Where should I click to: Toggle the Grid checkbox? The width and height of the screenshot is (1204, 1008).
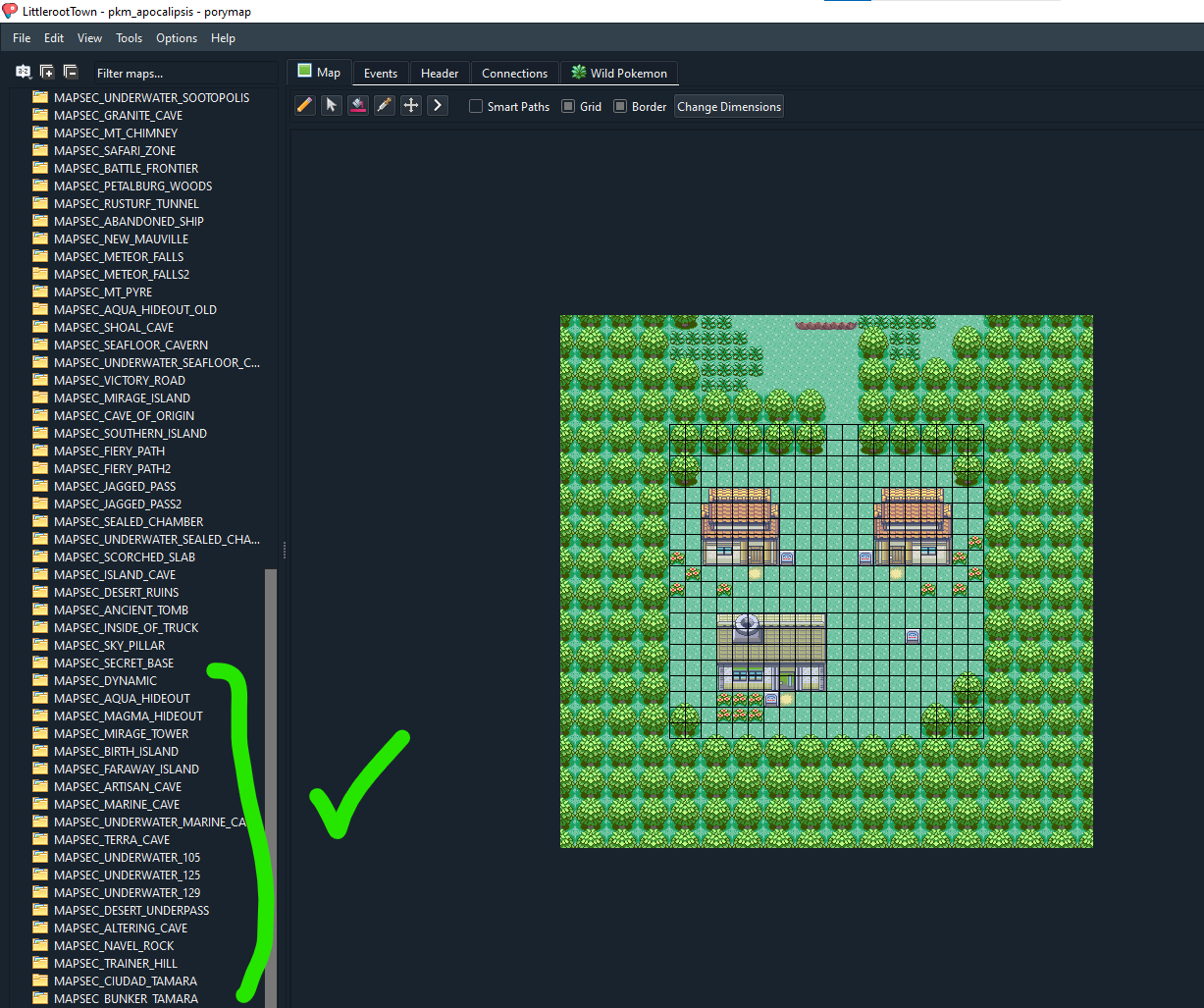point(568,107)
